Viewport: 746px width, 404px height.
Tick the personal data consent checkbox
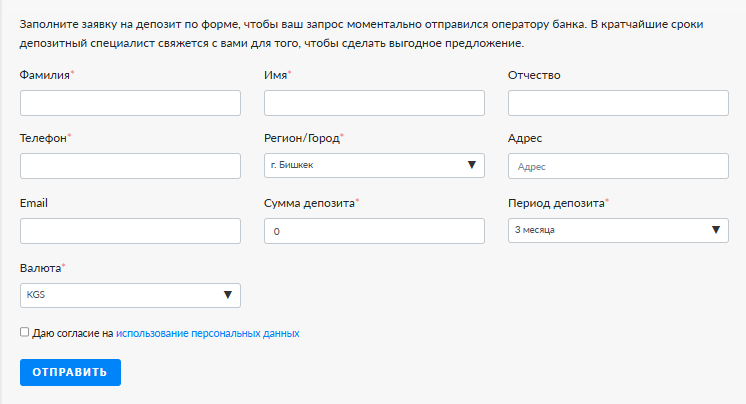click(x=24, y=332)
